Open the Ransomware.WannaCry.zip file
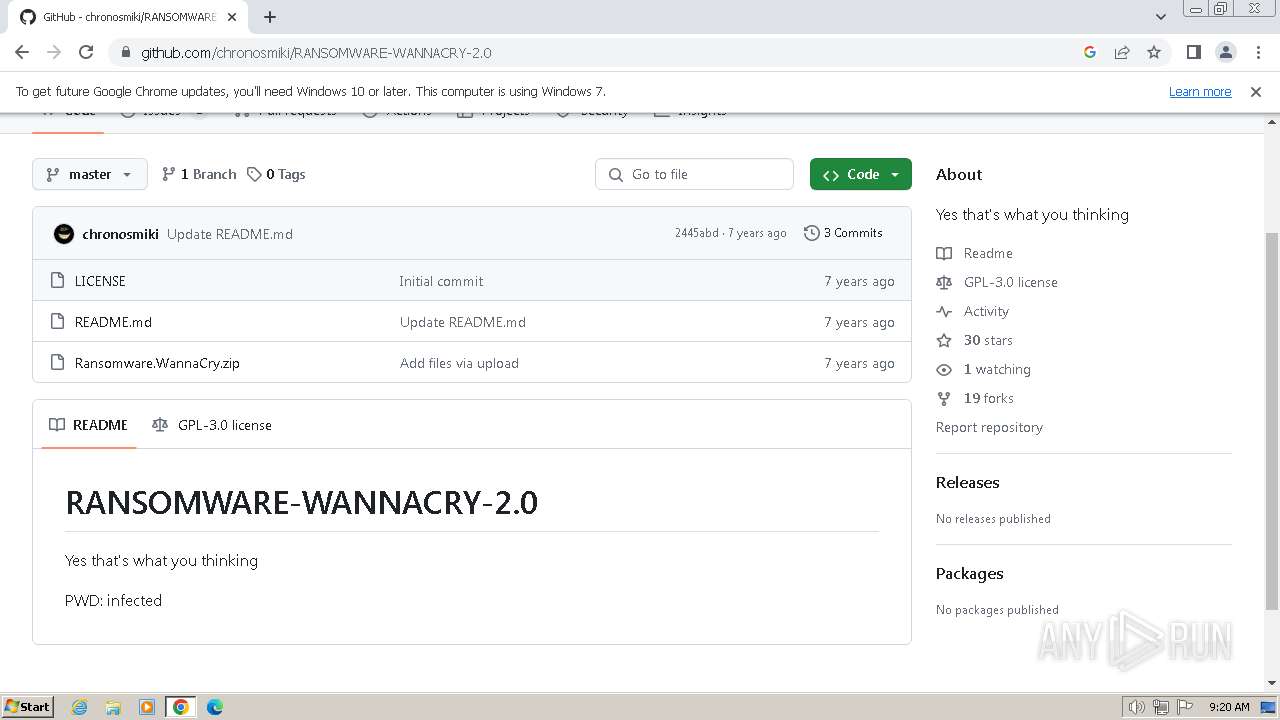1280x720 pixels. point(157,363)
